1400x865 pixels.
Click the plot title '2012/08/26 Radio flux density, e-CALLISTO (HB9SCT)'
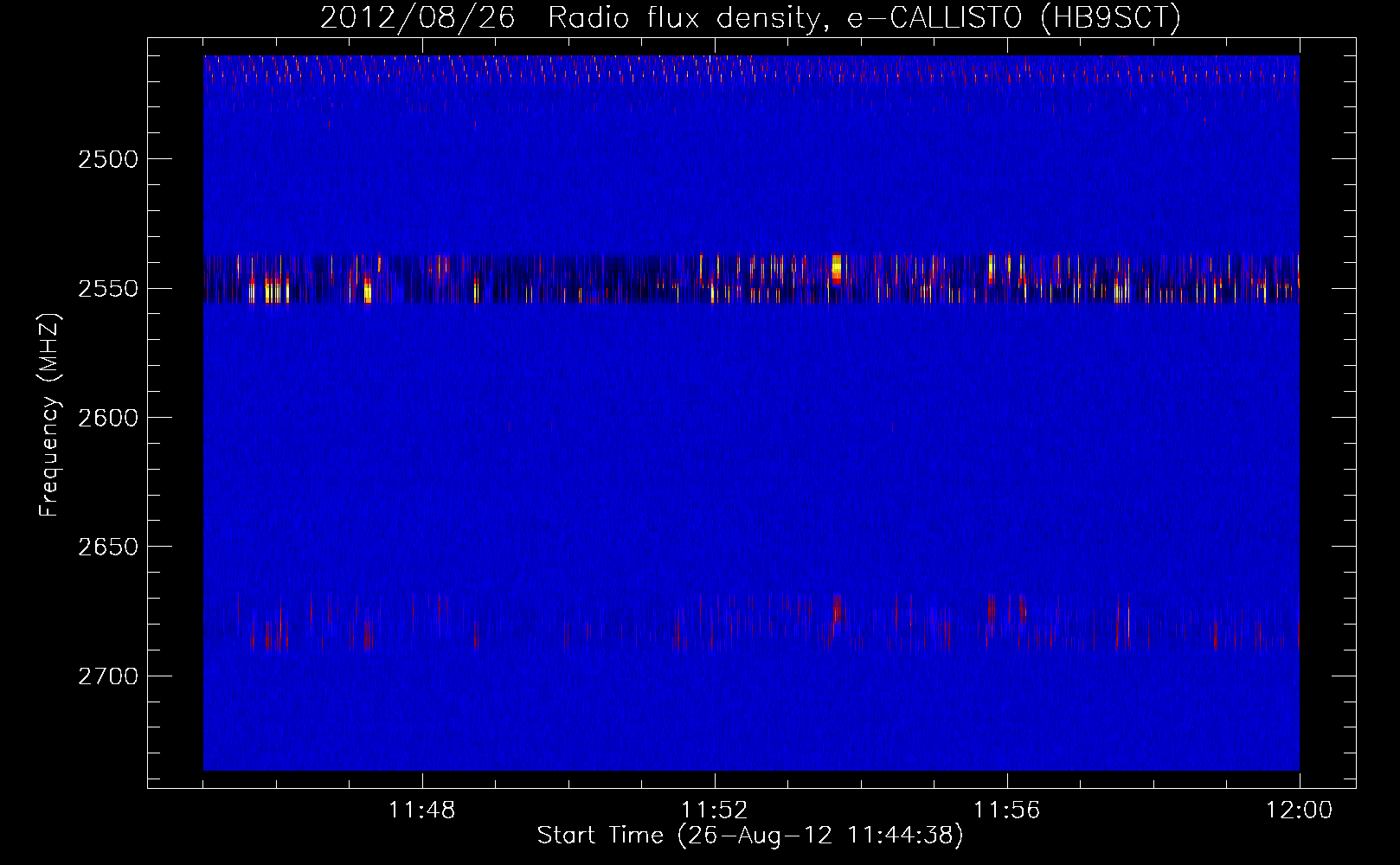(750, 18)
